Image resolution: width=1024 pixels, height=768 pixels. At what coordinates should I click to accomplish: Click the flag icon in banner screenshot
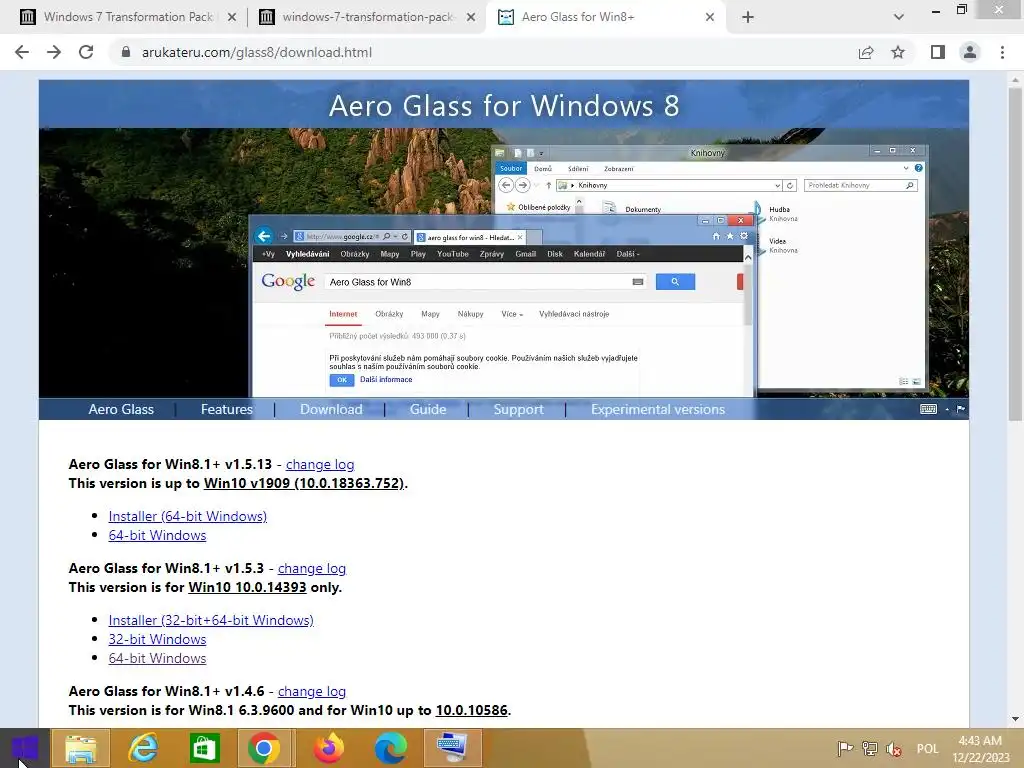[x=961, y=409]
